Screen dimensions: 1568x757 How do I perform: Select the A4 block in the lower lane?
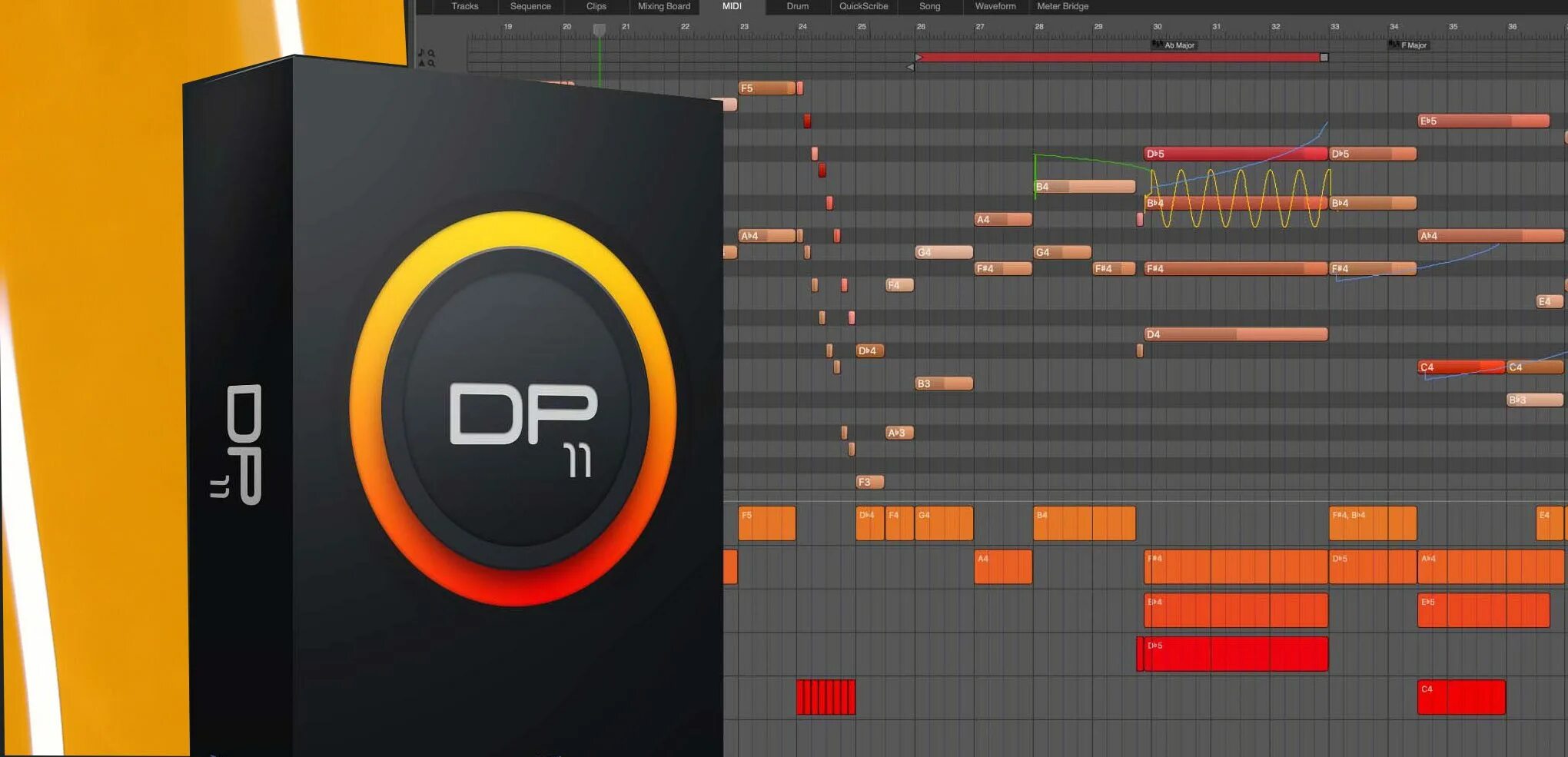[x=1003, y=567]
